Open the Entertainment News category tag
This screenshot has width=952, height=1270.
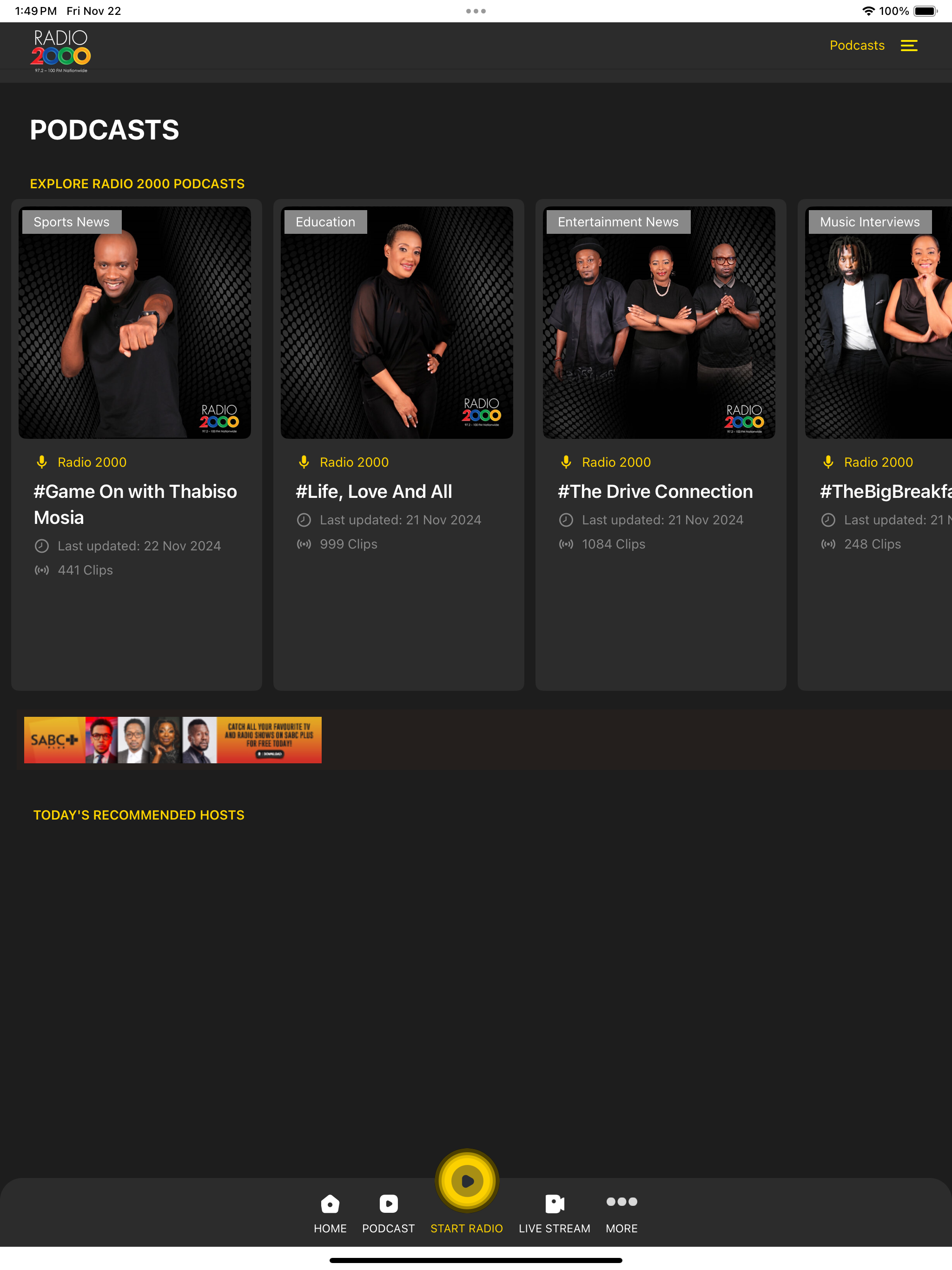[618, 222]
